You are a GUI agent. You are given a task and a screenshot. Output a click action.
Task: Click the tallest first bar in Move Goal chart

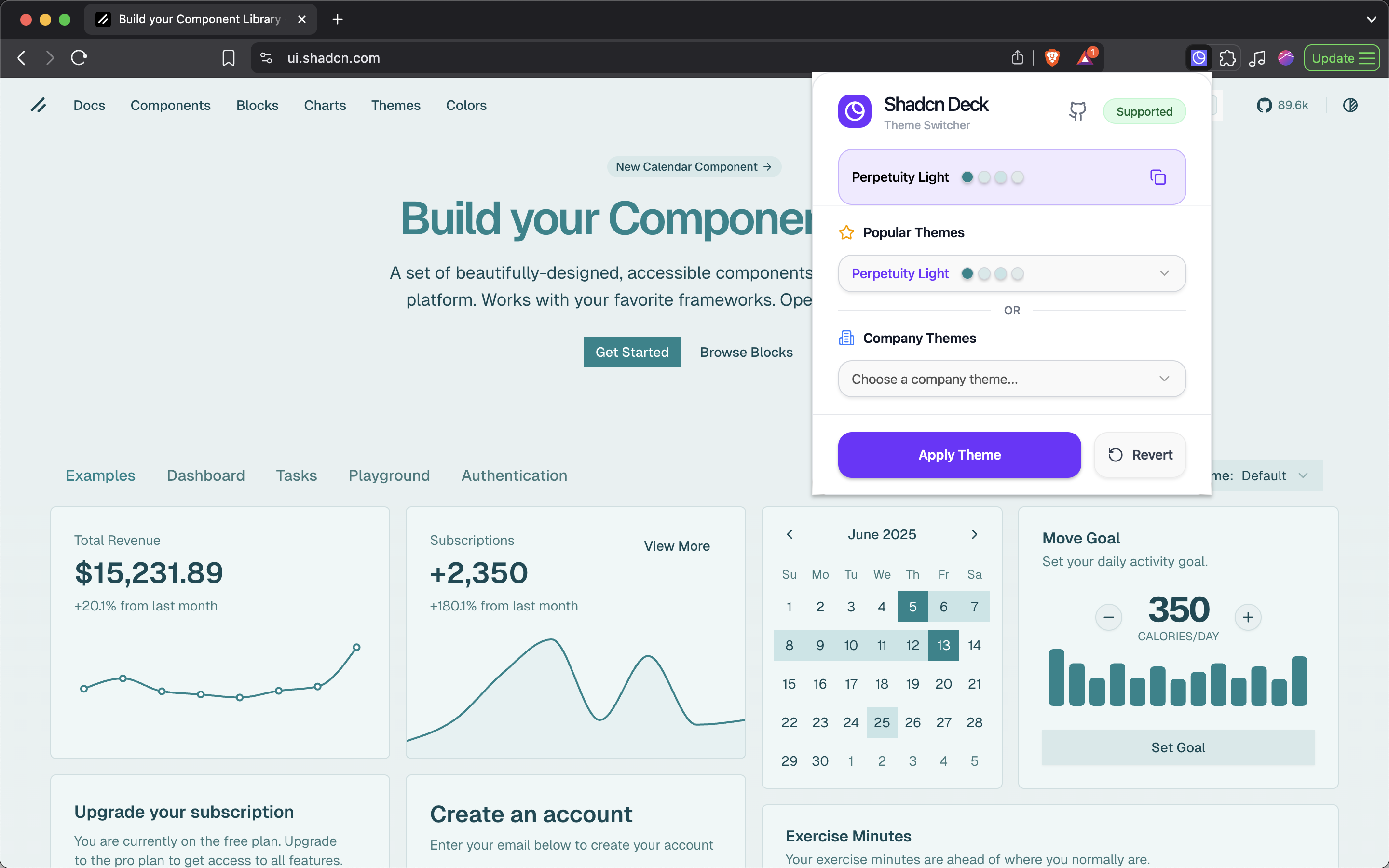click(1056, 678)
